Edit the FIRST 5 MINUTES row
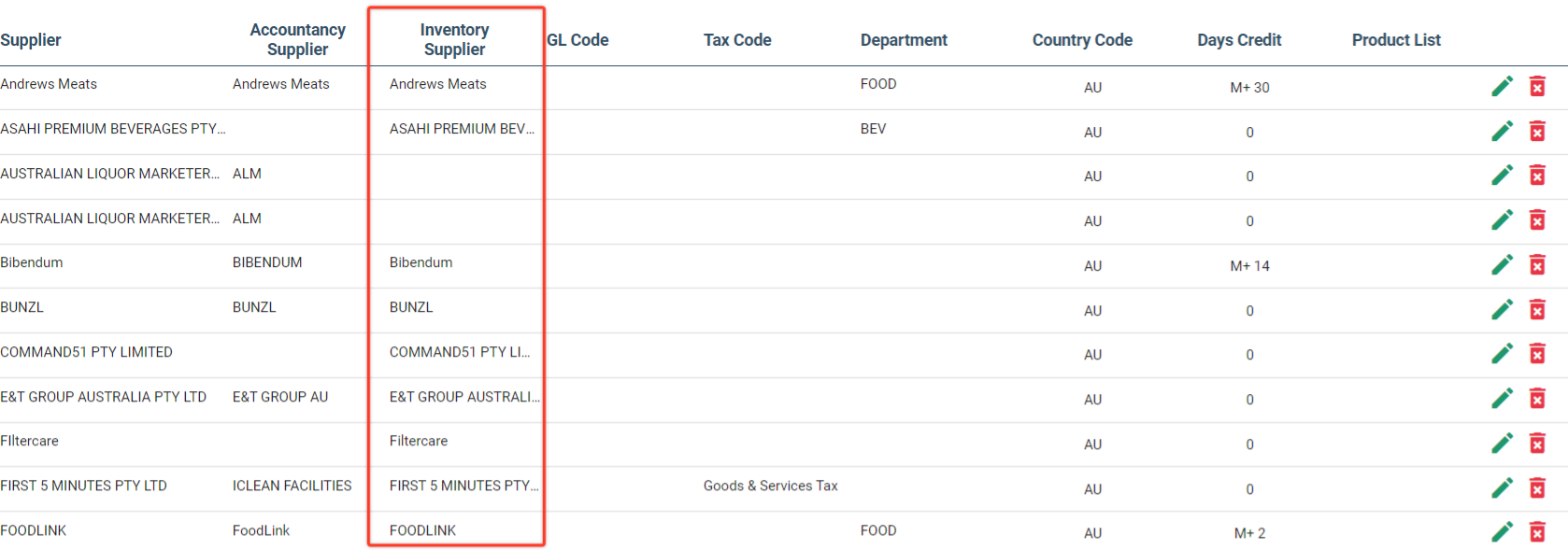The height and width of the screenshot is (550, 1568). click(x=1502, y=488)
